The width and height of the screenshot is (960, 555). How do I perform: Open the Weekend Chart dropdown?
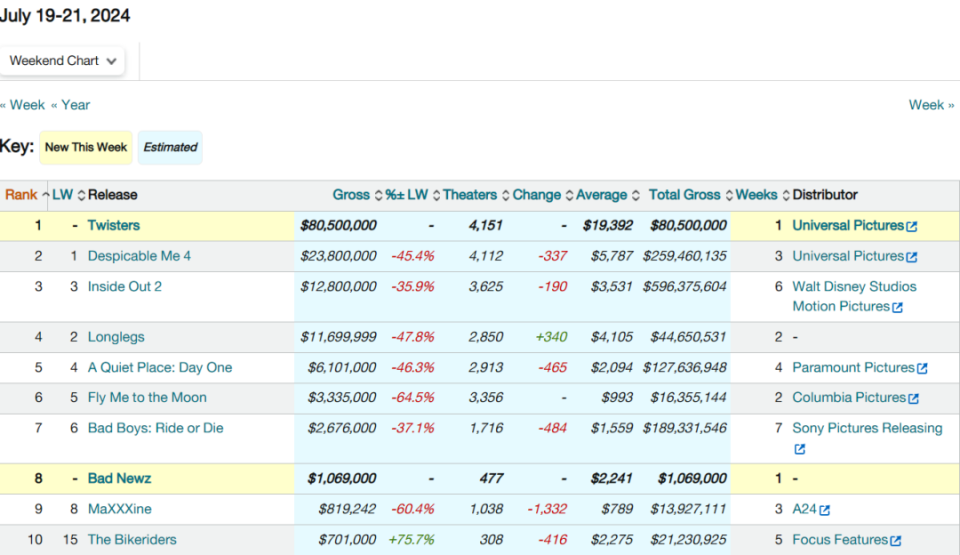tap(63, 61)
